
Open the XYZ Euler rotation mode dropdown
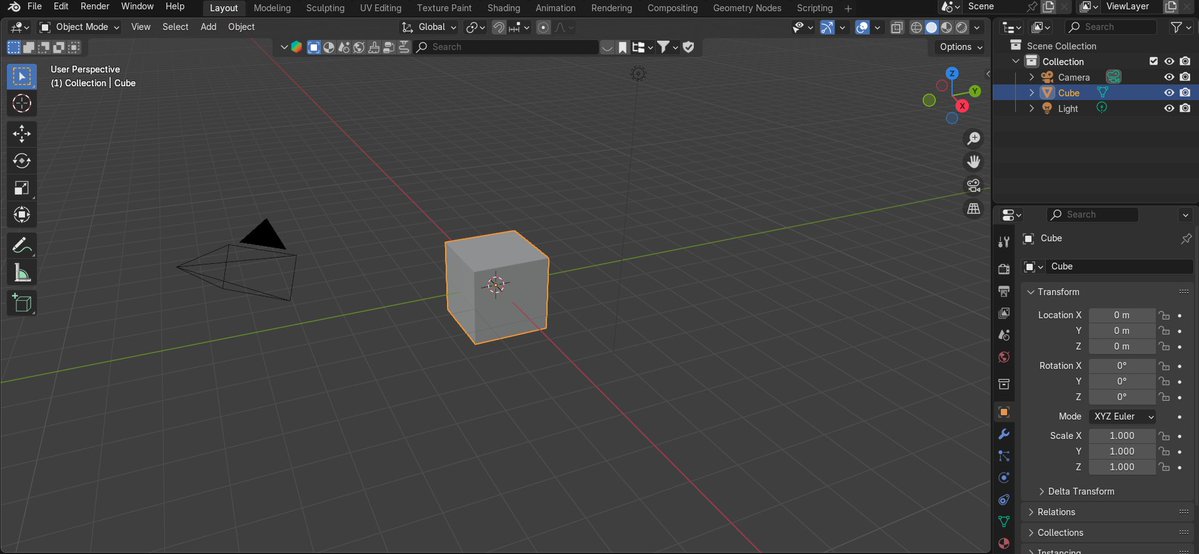tap(1122, 416)
